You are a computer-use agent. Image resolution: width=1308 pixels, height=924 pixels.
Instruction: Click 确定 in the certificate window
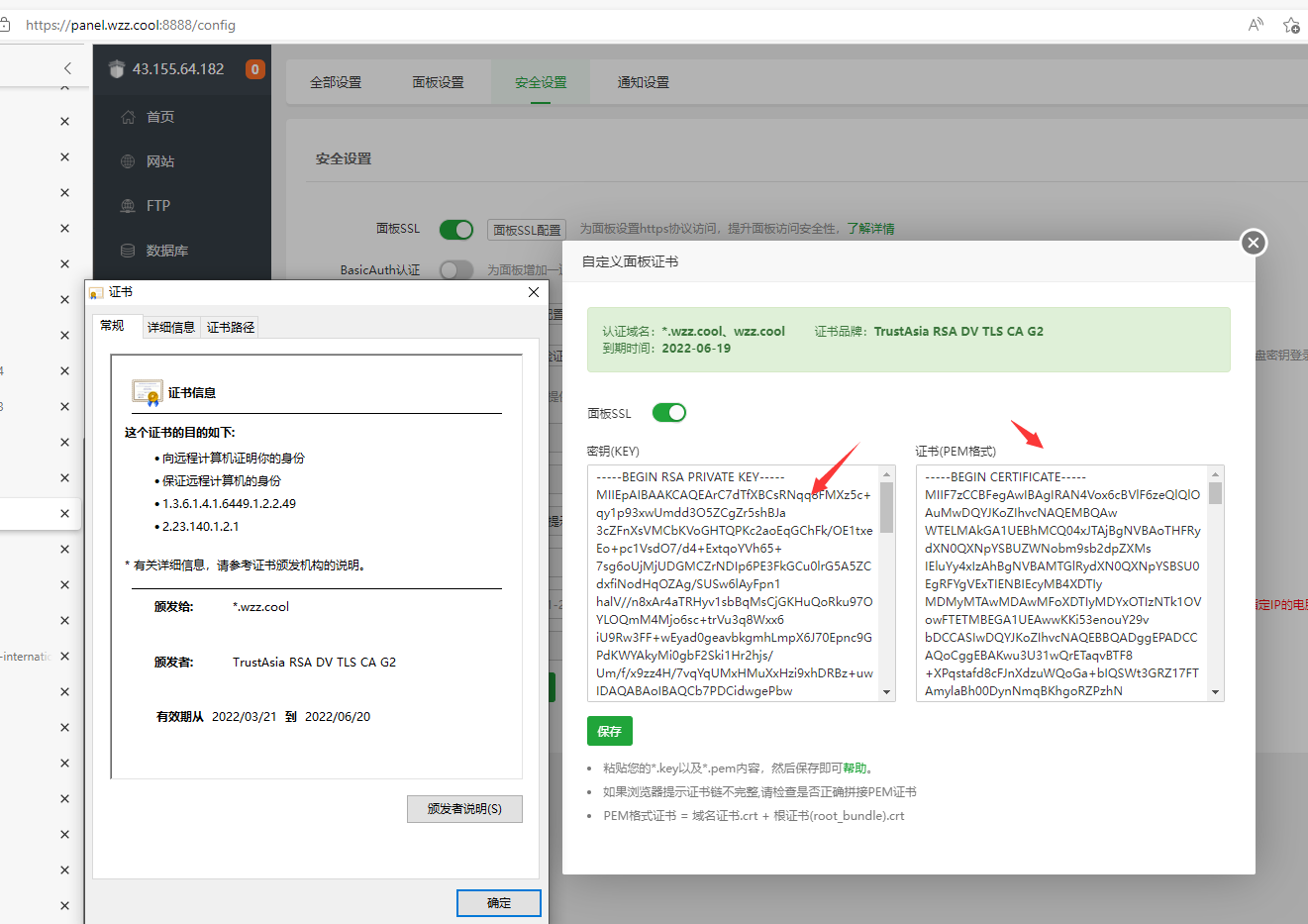click(499, 903)
